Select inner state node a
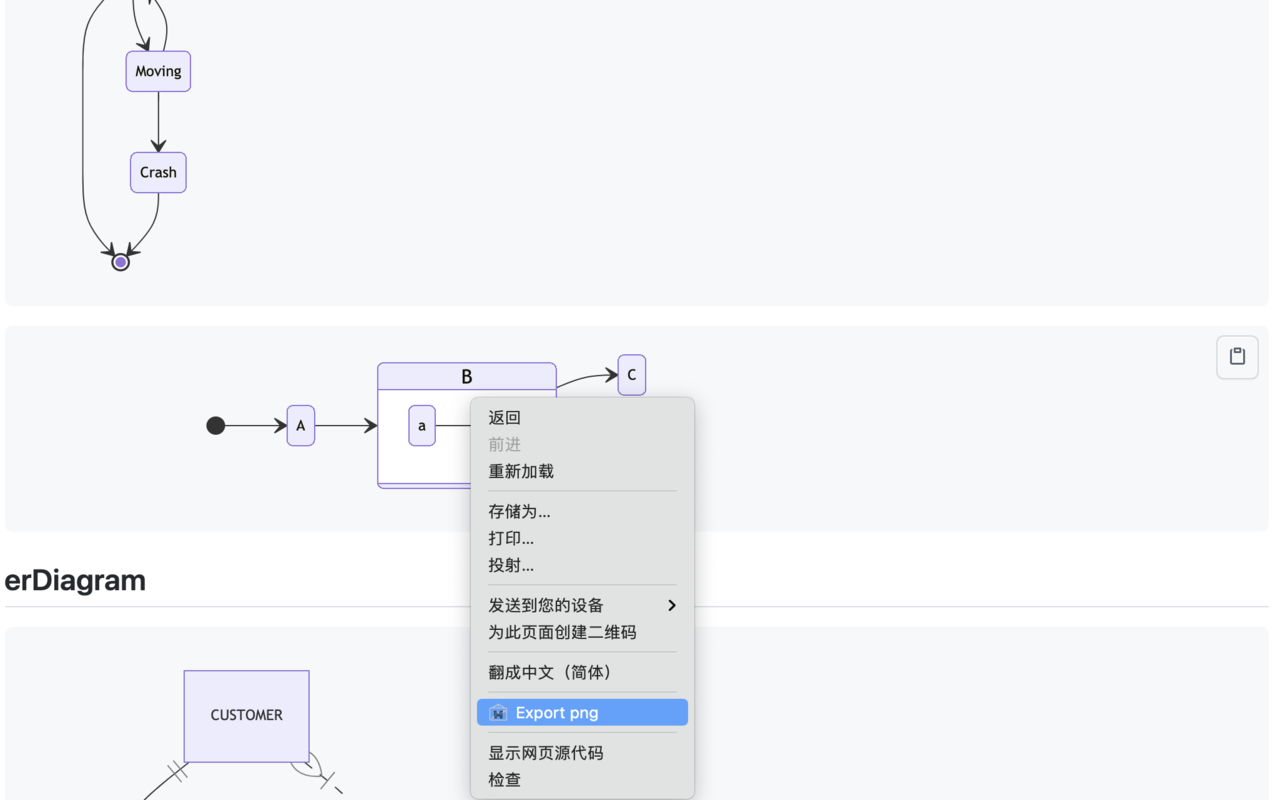Viewport: 1280px width, 800px height. click(422, 426)
